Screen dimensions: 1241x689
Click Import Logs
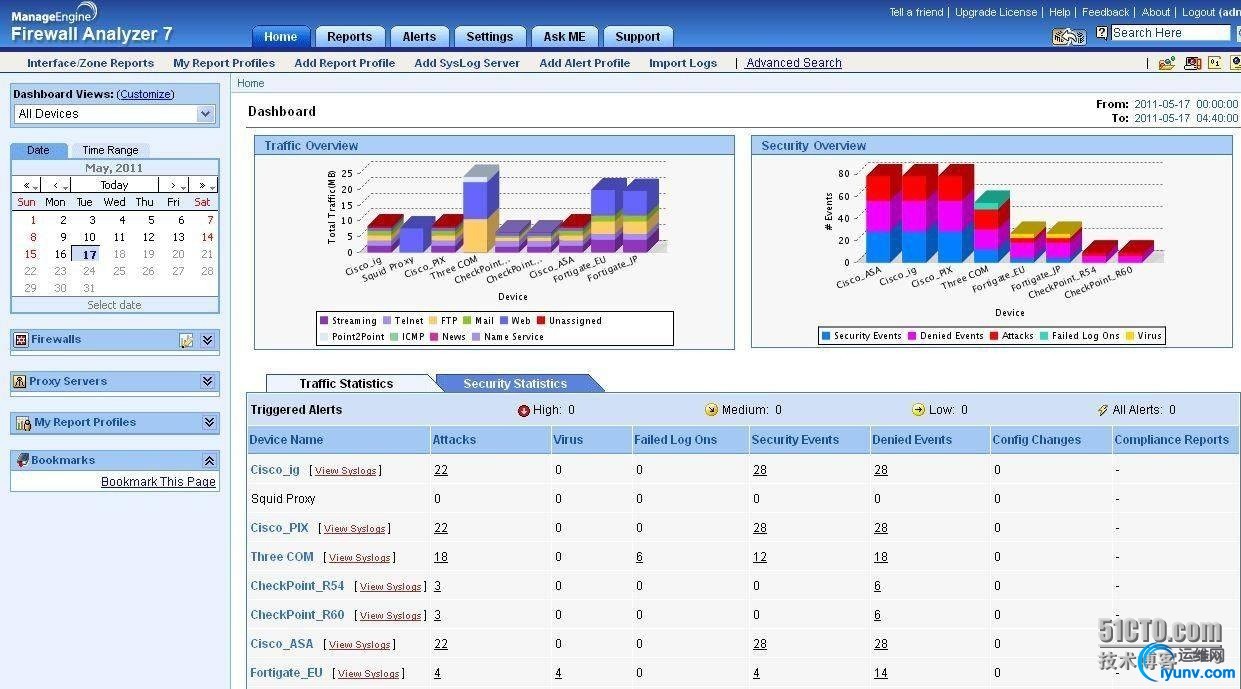click(x=683, y=63)
